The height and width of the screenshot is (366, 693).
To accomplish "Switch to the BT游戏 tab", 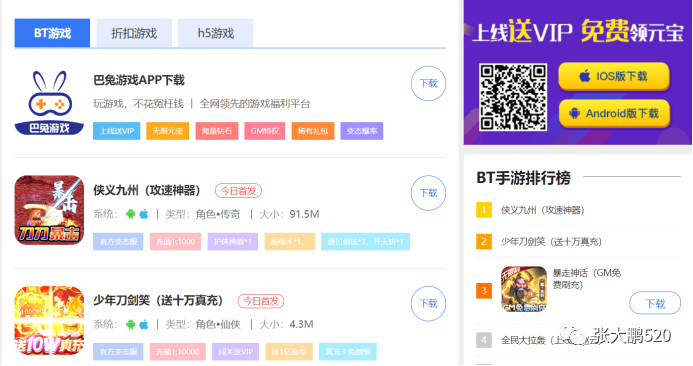I will 52,33.
